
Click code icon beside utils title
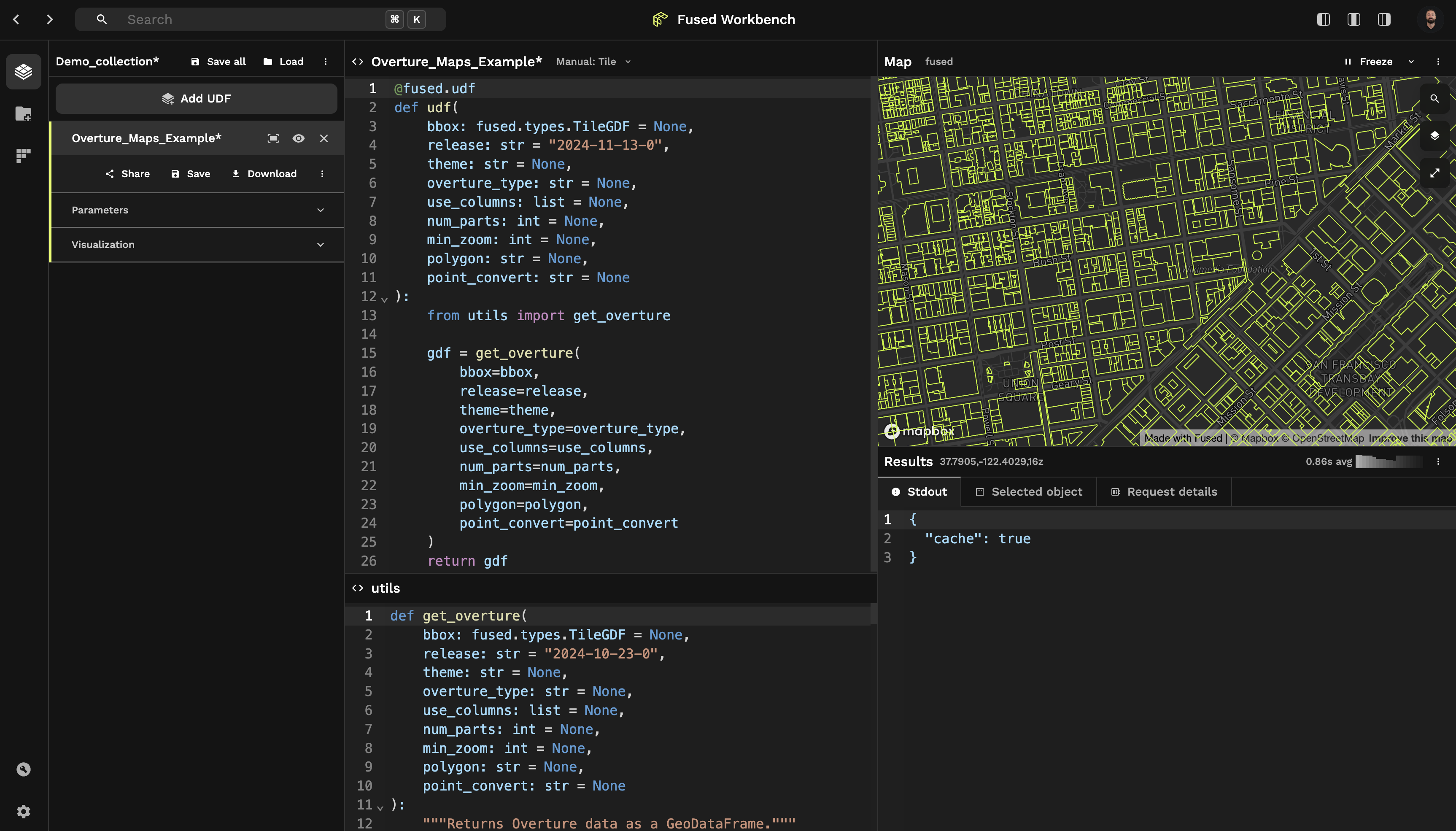358,588
